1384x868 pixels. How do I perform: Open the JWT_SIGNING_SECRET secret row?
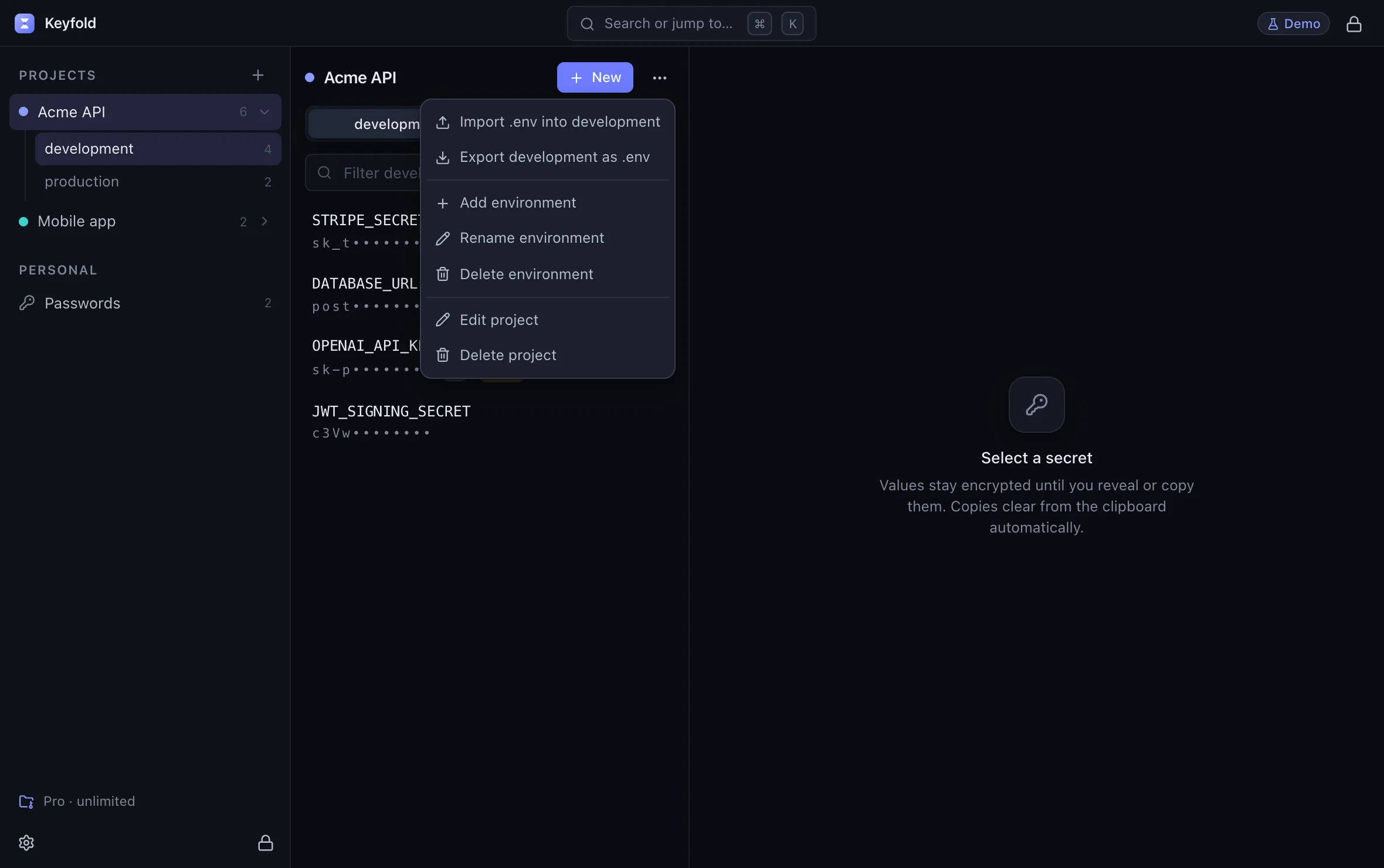click(x=489, y=422)
